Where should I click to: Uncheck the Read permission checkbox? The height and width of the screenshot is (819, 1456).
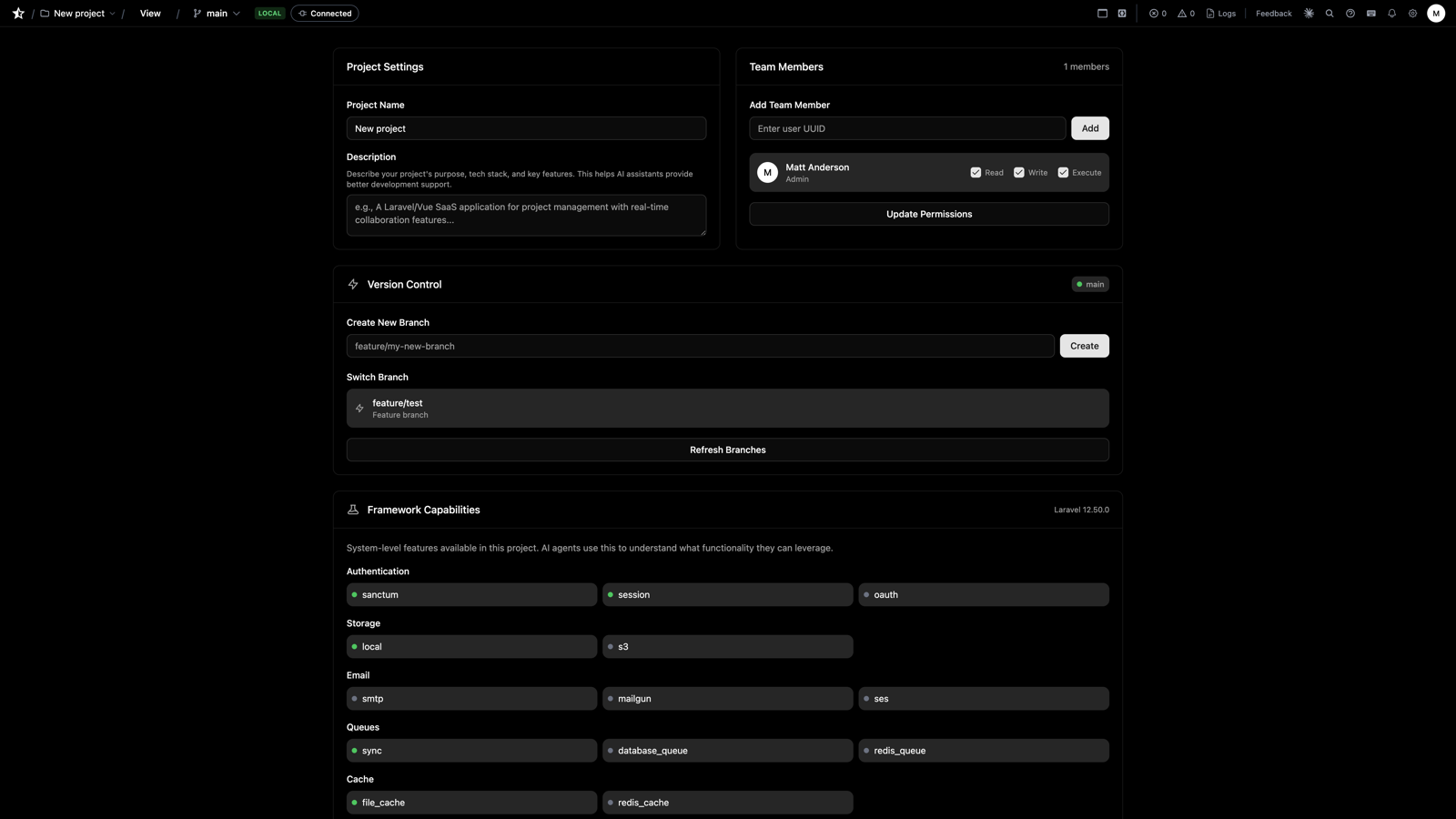pos(976,172)
